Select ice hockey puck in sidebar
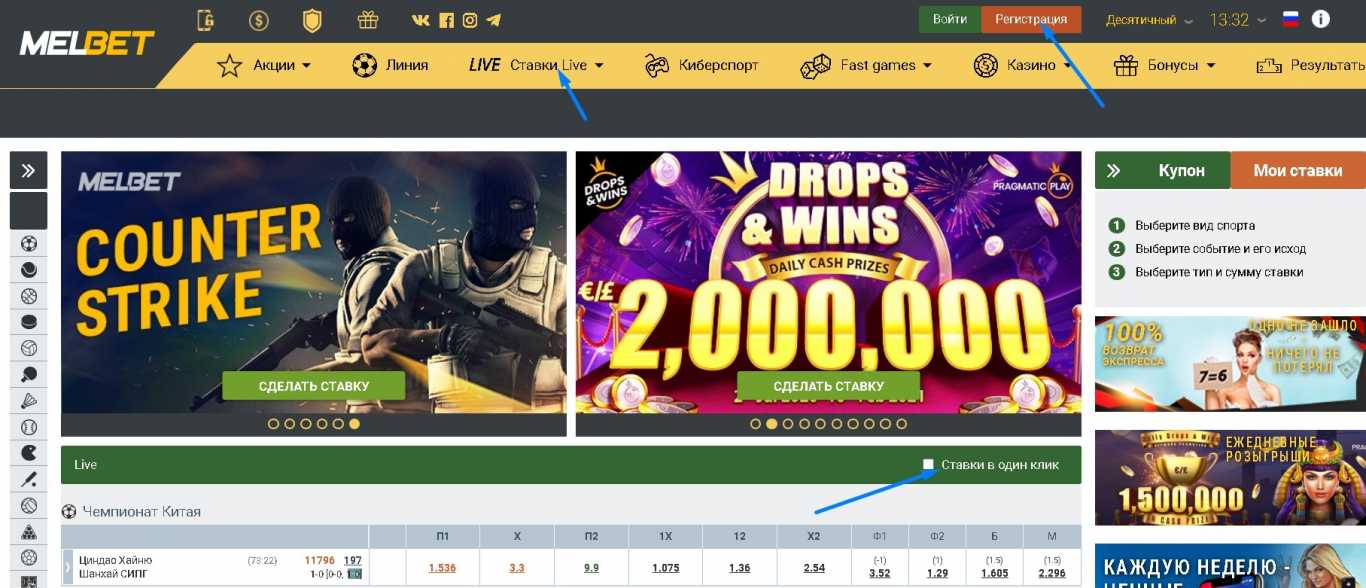Screen dimensions: 1366x588 (x=29, y=322)
